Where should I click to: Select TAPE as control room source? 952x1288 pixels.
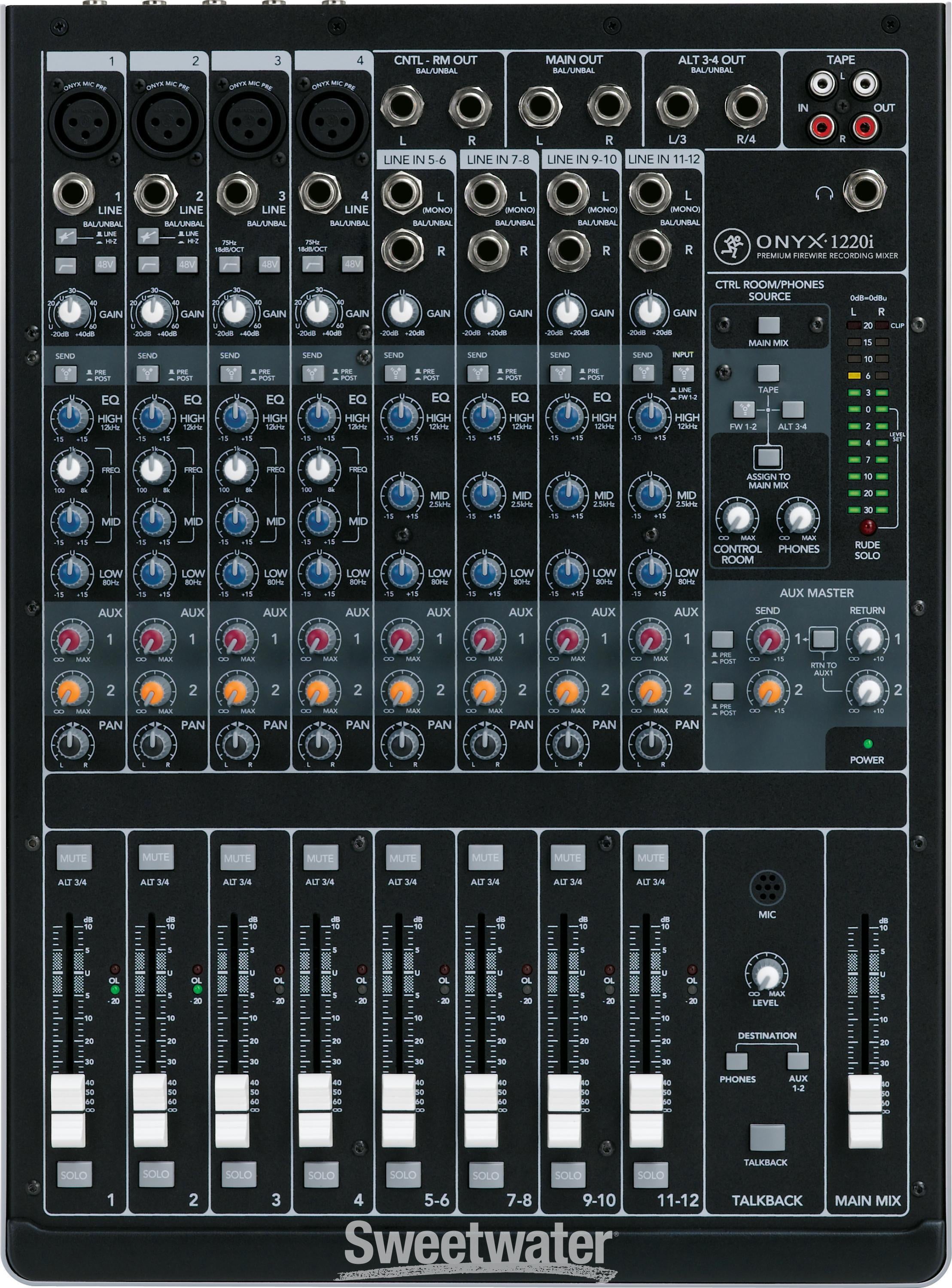(x=768, y=373)
